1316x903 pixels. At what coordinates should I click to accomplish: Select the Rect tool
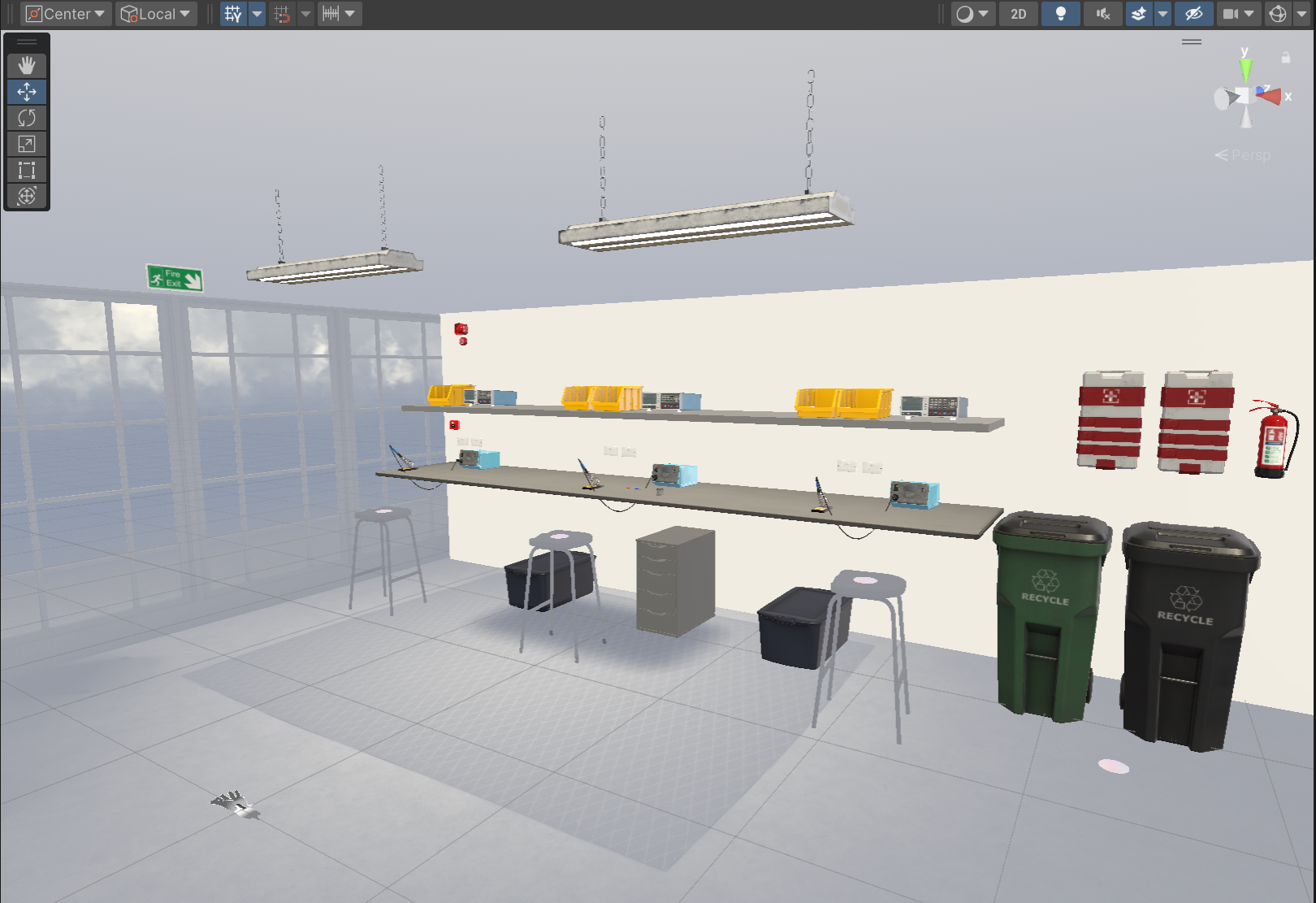coord(27,170)
